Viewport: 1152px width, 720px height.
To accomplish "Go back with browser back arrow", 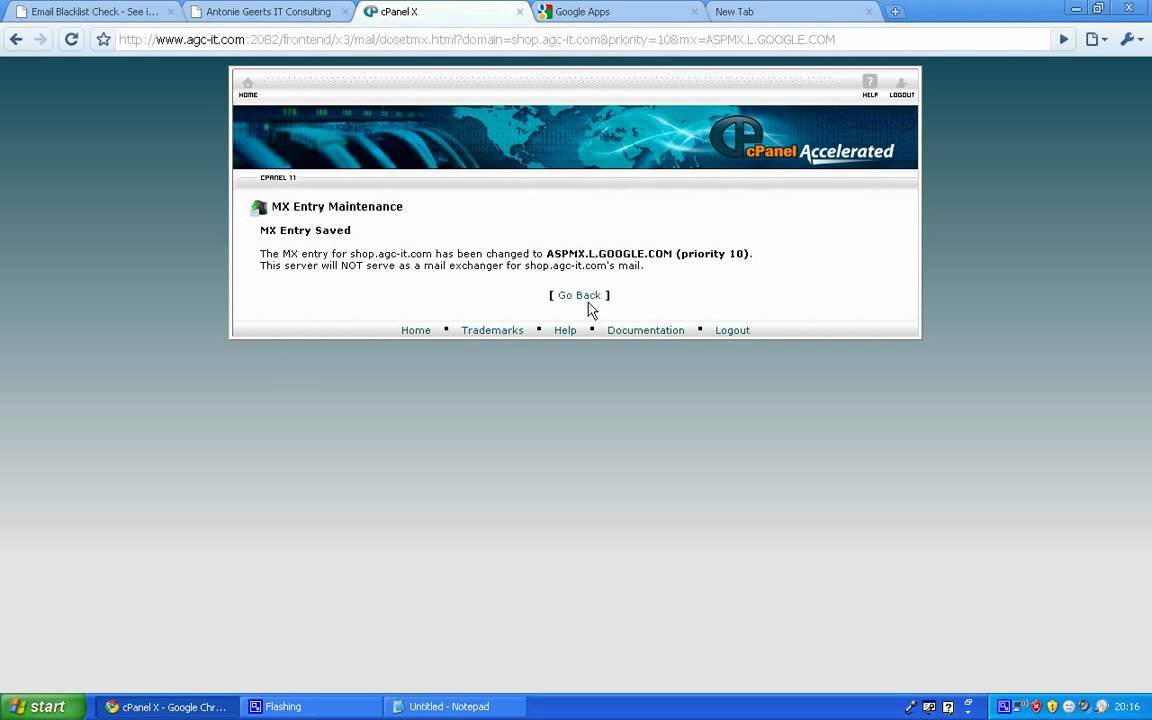I will click(16, 40).
